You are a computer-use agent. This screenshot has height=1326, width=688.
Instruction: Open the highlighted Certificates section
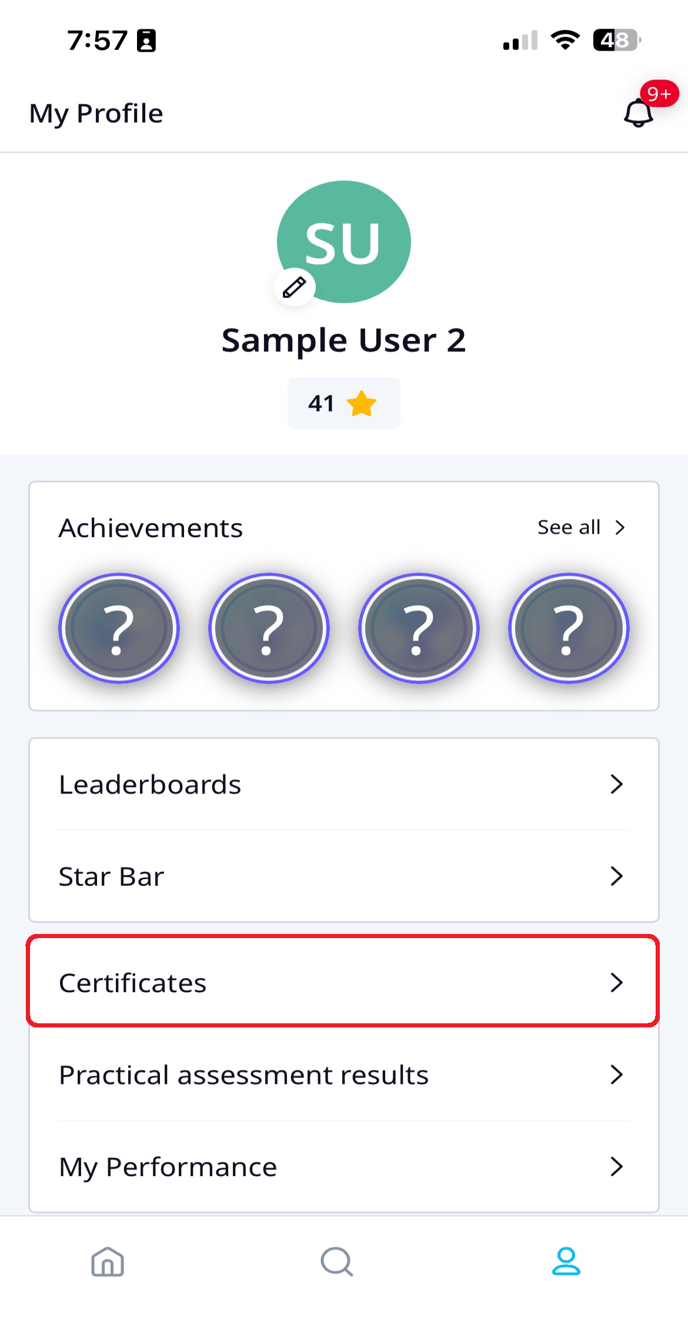pyautogui.click(x=344, y=983)
